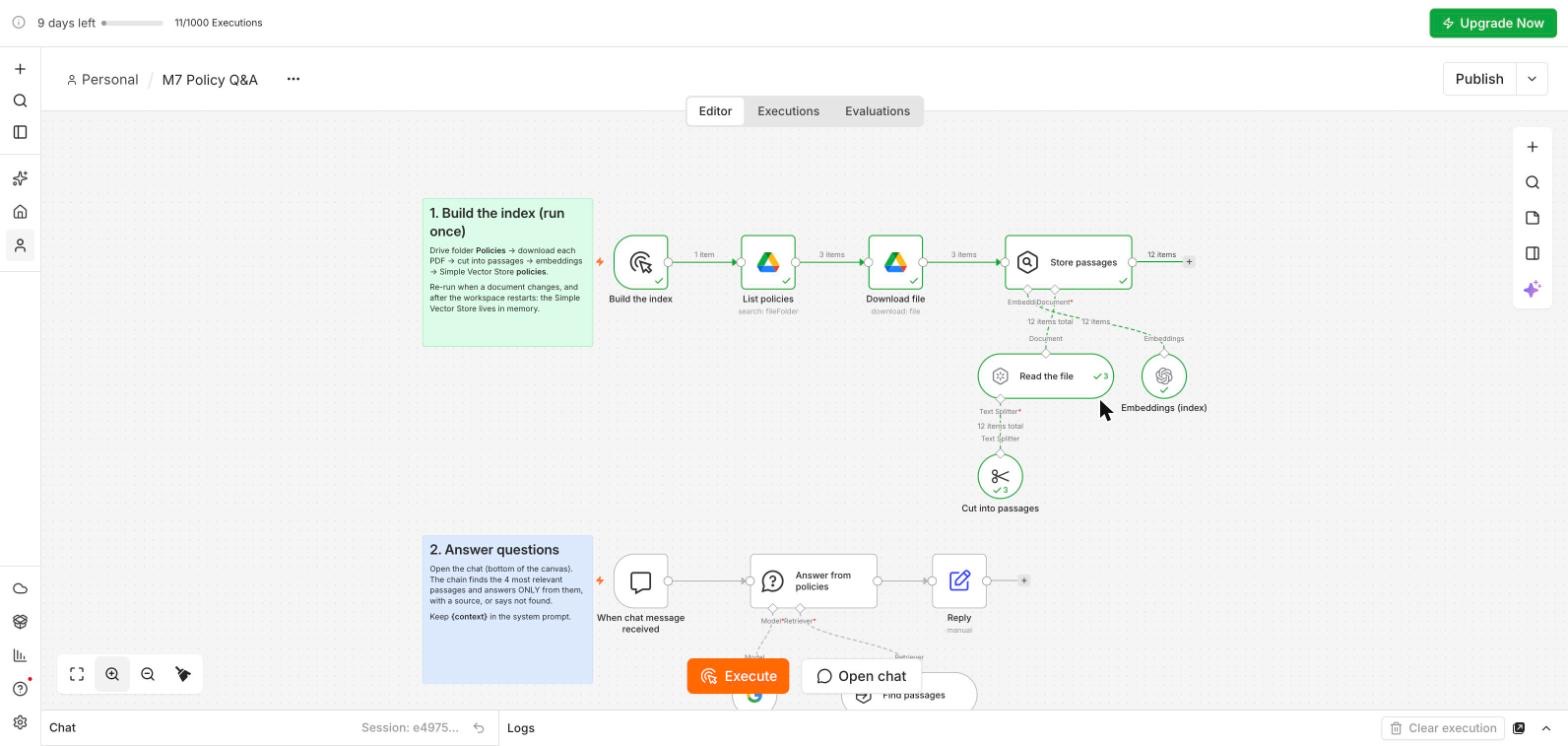
Task: Select the Store passages node
Action: pyautogui.click(x=1069, y=262)
